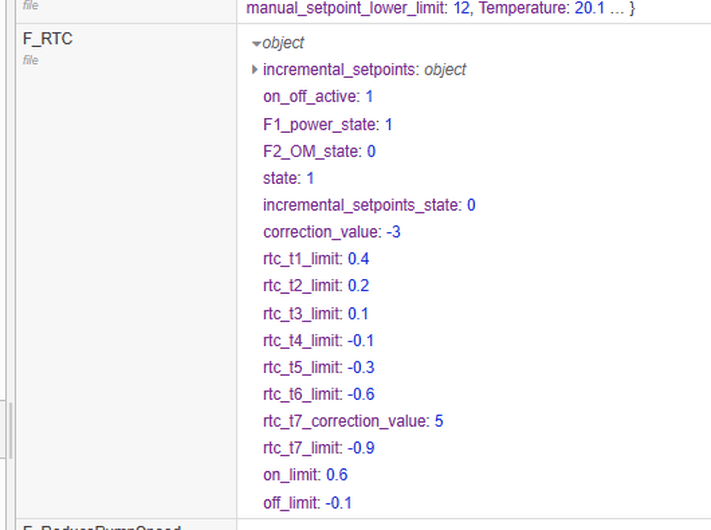Click the rtc_t4_limit row

318,340
